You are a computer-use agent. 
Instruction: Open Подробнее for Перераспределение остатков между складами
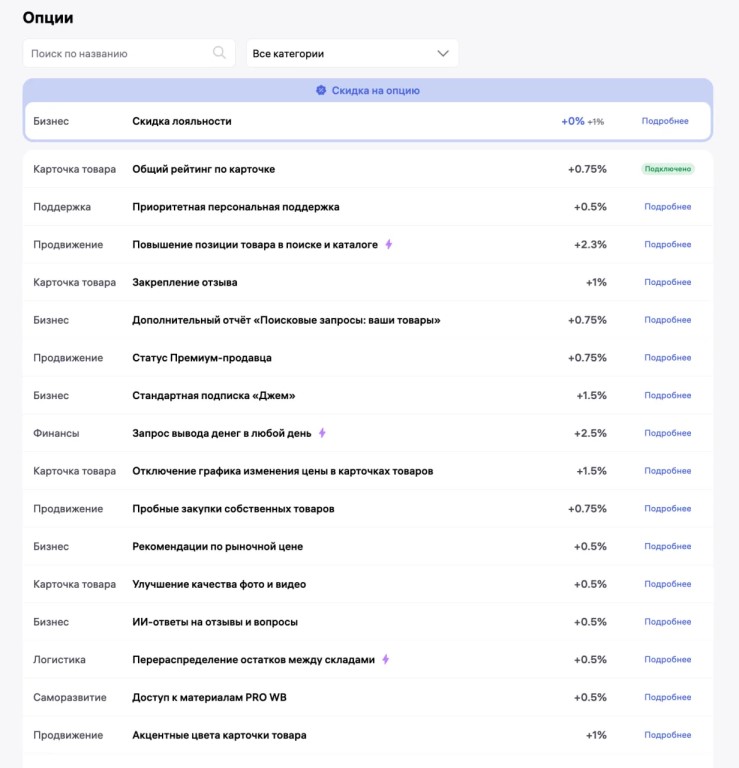[x=667, y=659]
